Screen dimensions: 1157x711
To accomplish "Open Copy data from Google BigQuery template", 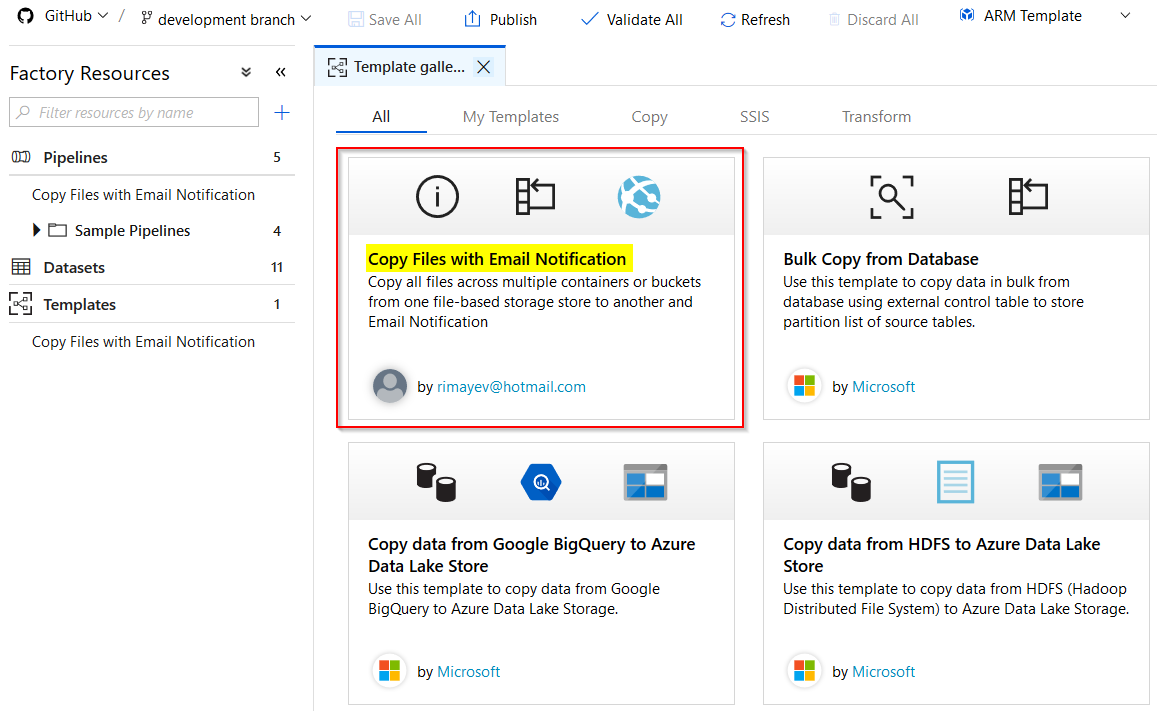I will pyautogui.click(x=531, y=555).
